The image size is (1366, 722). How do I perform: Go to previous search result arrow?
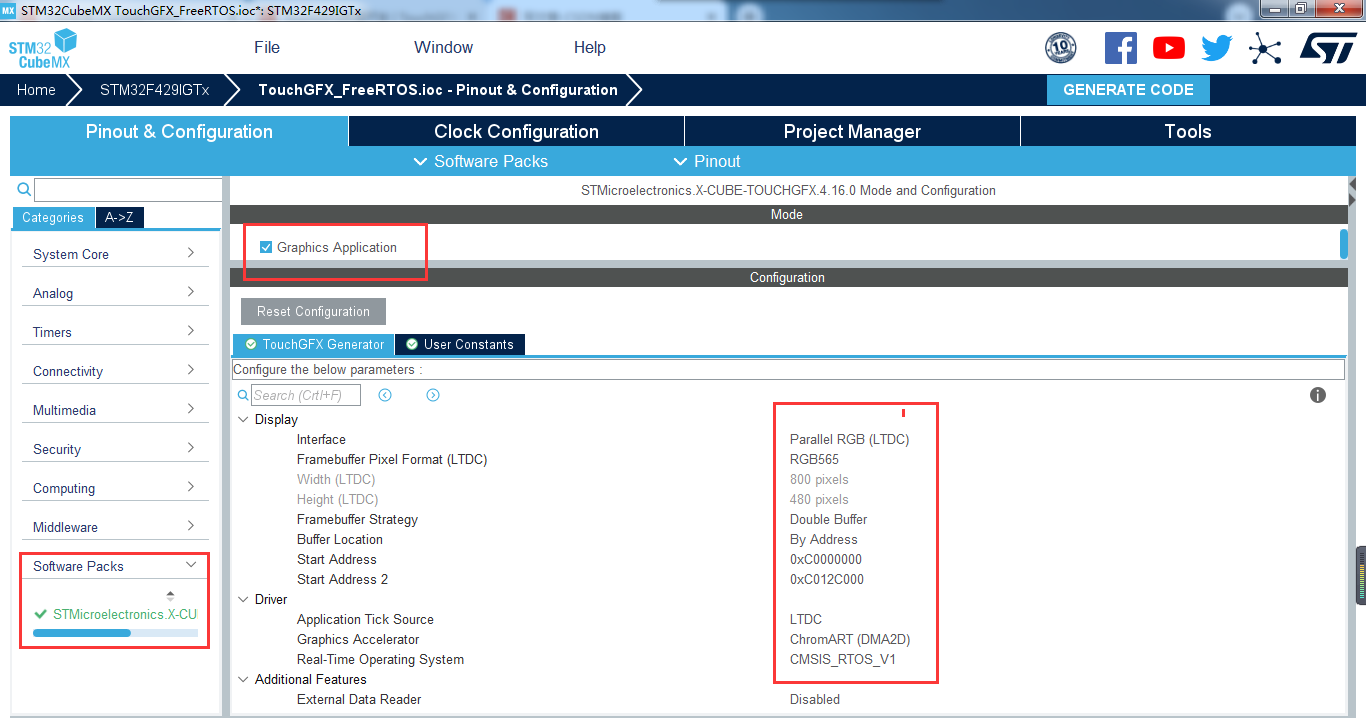pyautogui.click(x=385, y=395)
